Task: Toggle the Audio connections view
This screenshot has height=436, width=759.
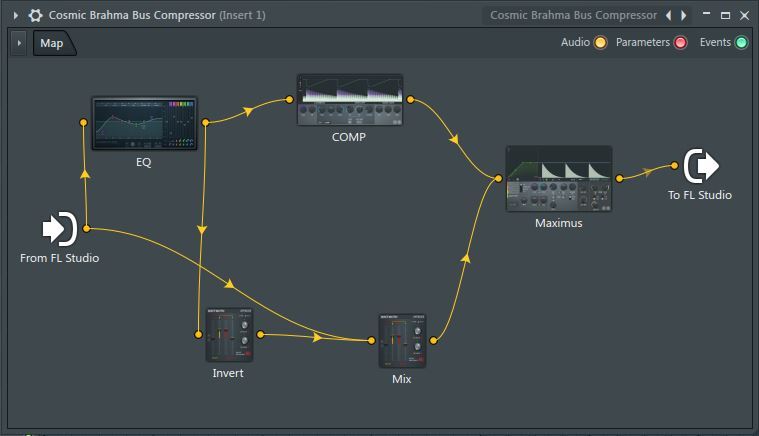Action: coord(600,43)
